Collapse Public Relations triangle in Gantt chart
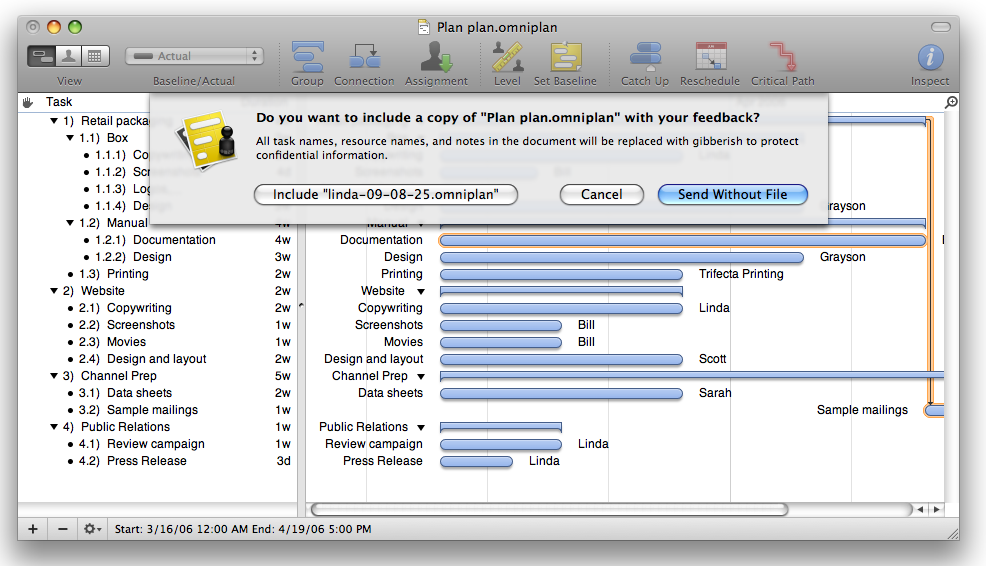Viewport: 986px width, 566px height. pyautogui.click(x=421, y=427)
